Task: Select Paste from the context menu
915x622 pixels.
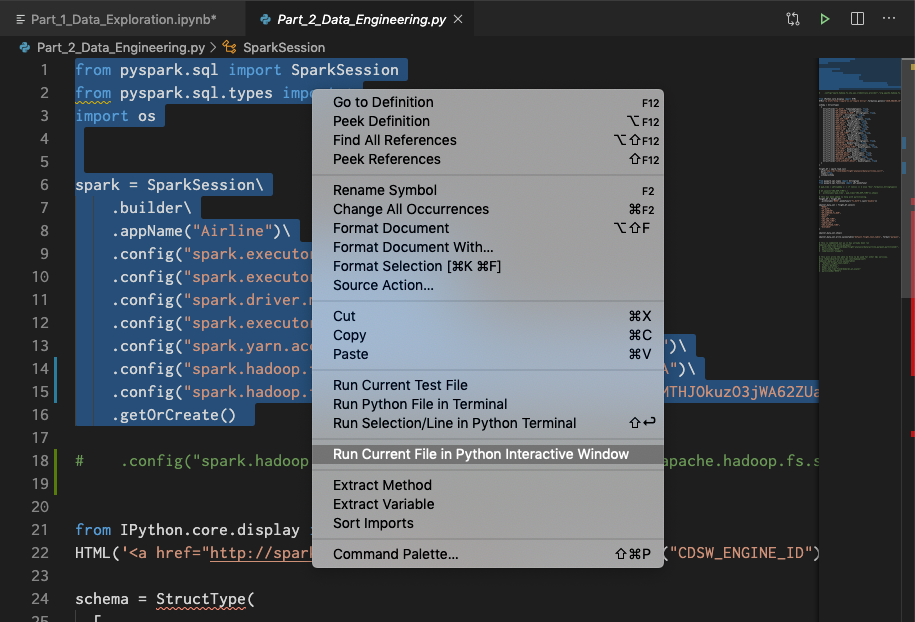Action: coord(488,354)
